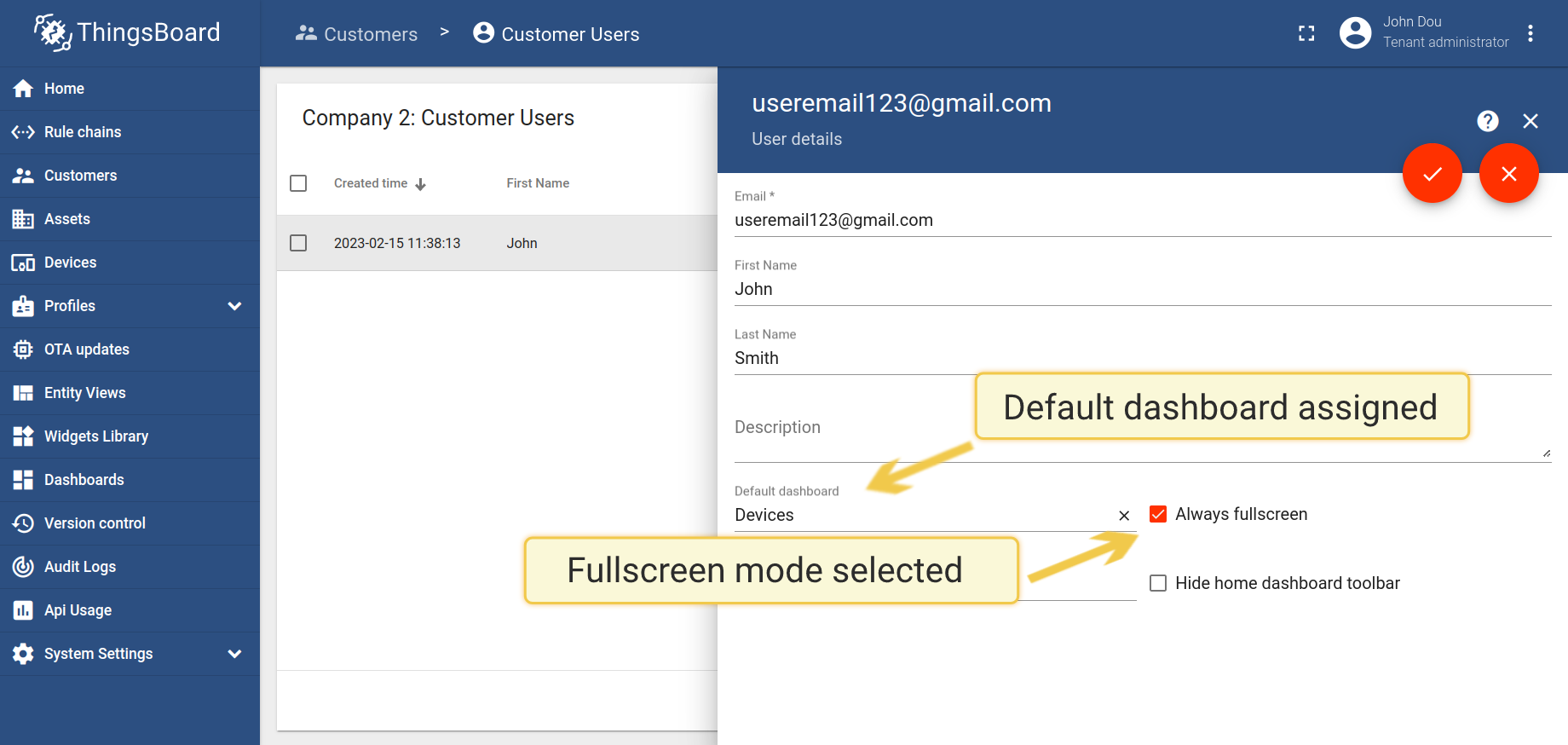Enable Hide home dashboard toolbar checkbox
The height and width of the screenshot is (745, 1568).
point(1158,583)
